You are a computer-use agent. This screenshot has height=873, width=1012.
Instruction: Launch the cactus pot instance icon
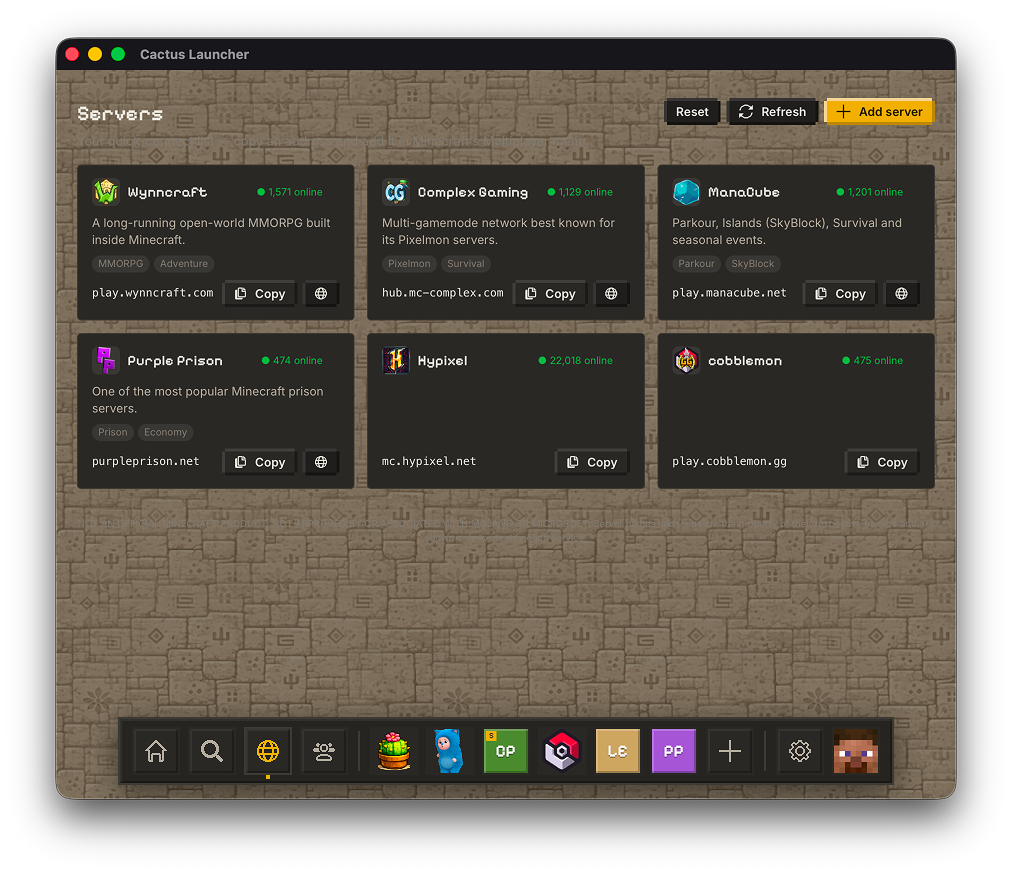[x=394, y=750]
